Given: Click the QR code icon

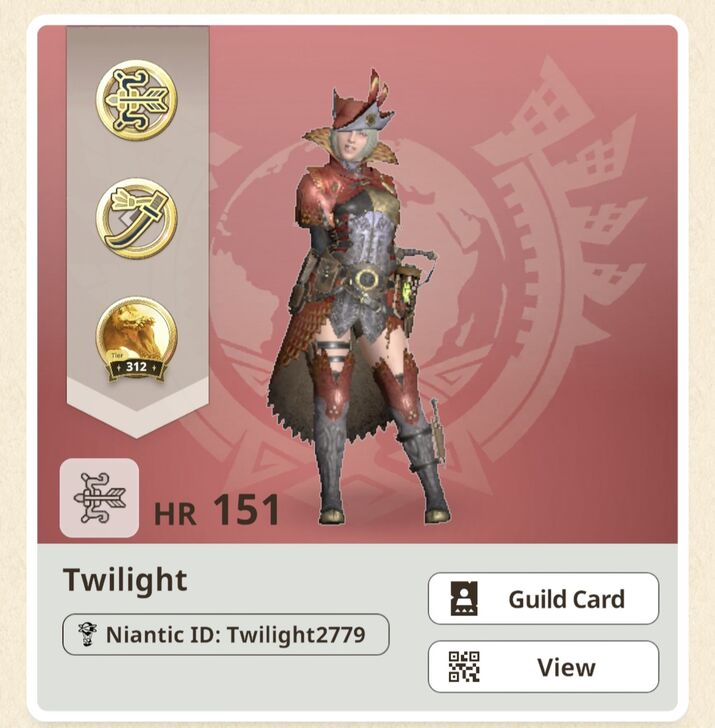Looking at the screenshot, I should click(x=464, y=667).
